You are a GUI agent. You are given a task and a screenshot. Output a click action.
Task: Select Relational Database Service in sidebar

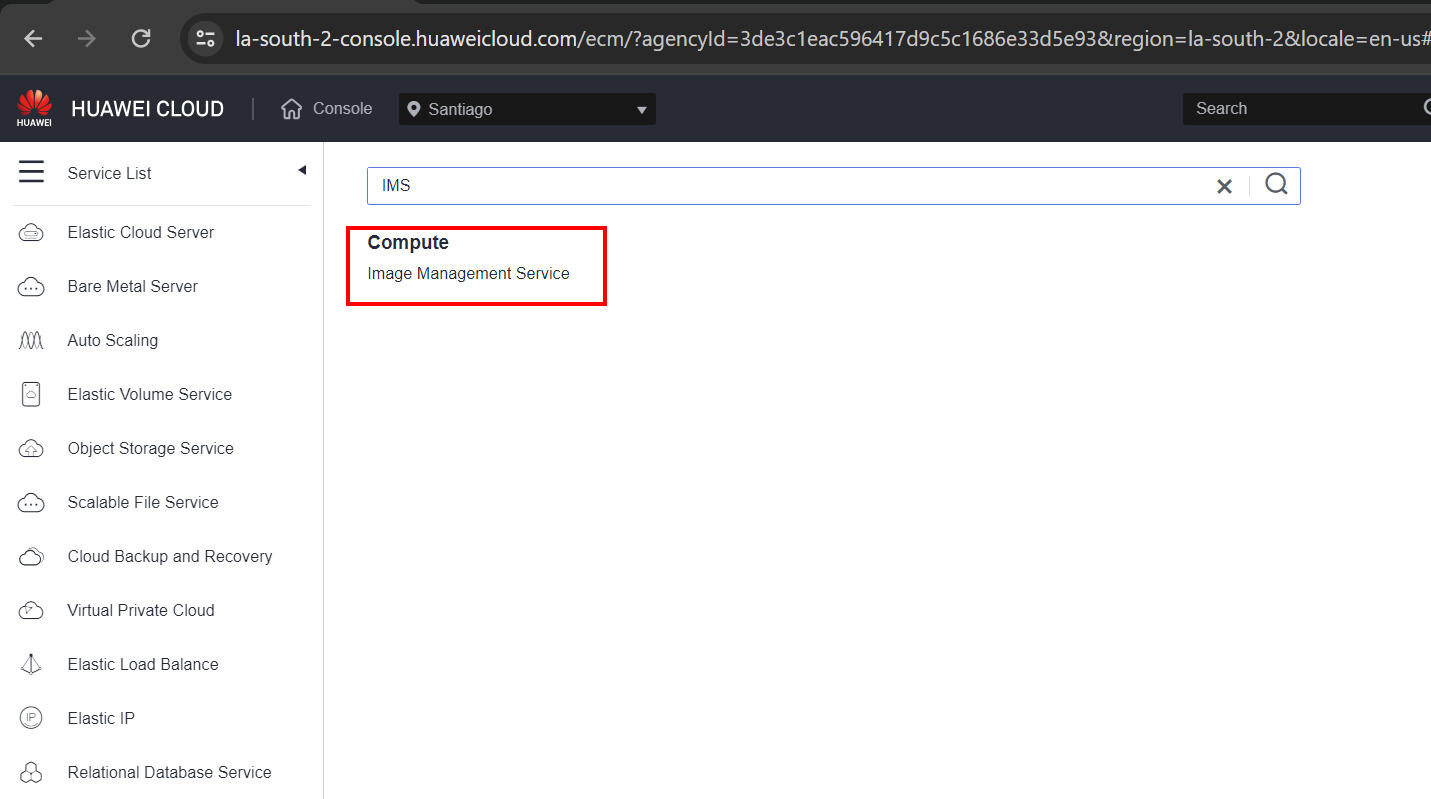(169, 773)
